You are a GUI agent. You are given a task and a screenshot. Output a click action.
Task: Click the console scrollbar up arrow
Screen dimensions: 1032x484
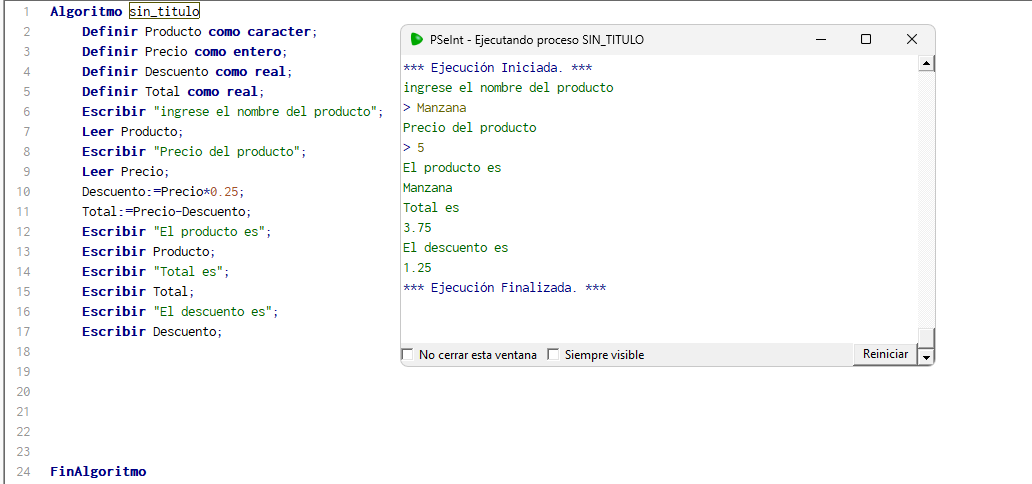pyautogui.click(x=926, y=64)
